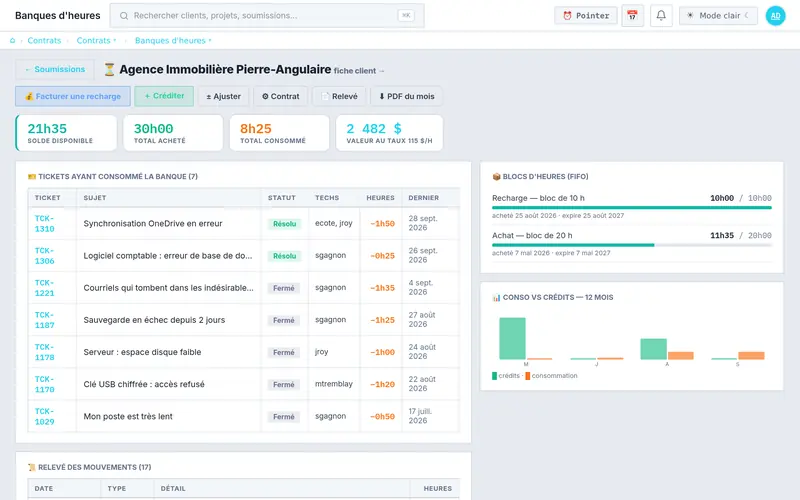Open the fiche client link
The height and width of the screenshot is (500, 800).
tap(359, 71)
